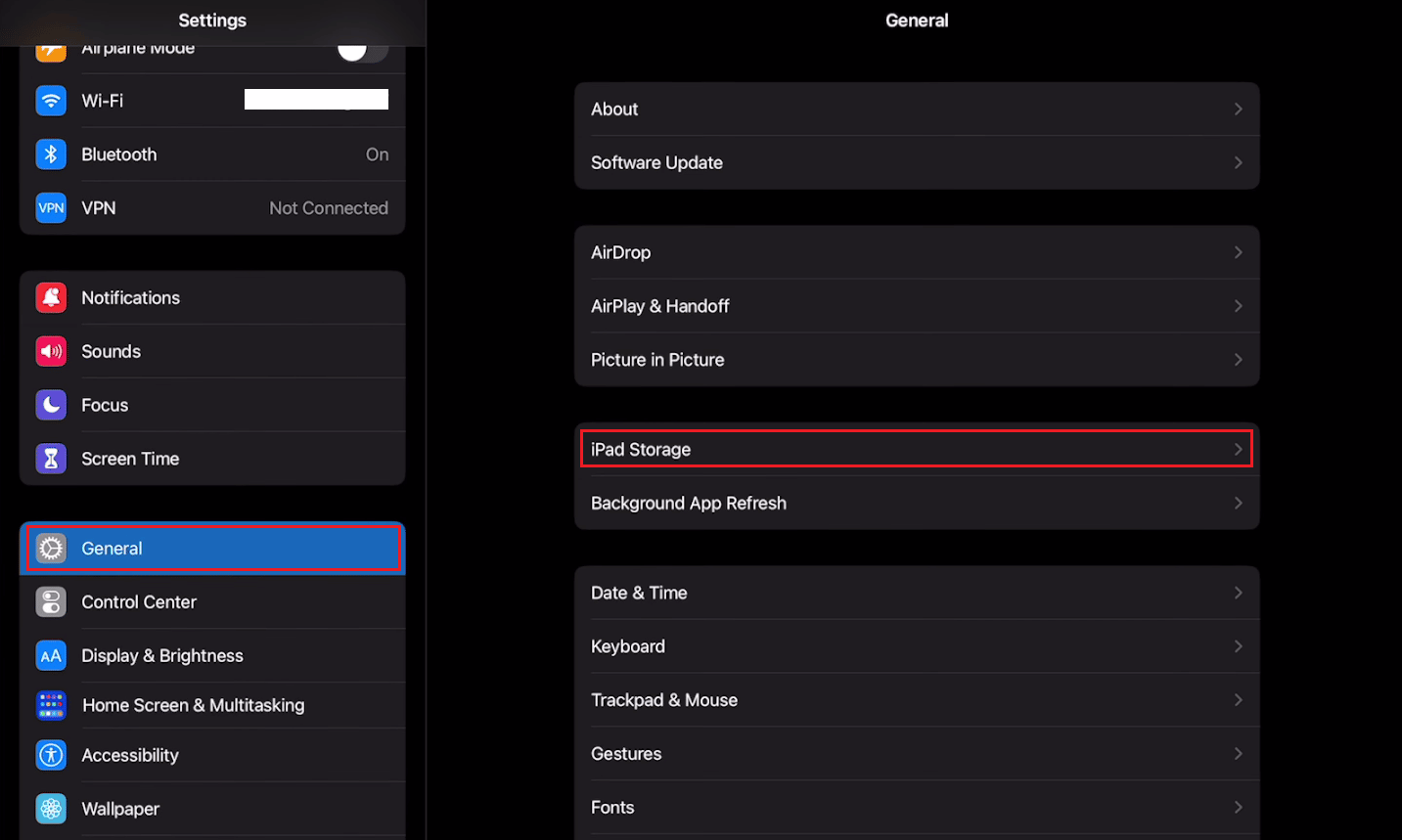1402x840 pixels.
Task: Open Fonts settings label
Action: coord(612,808)
